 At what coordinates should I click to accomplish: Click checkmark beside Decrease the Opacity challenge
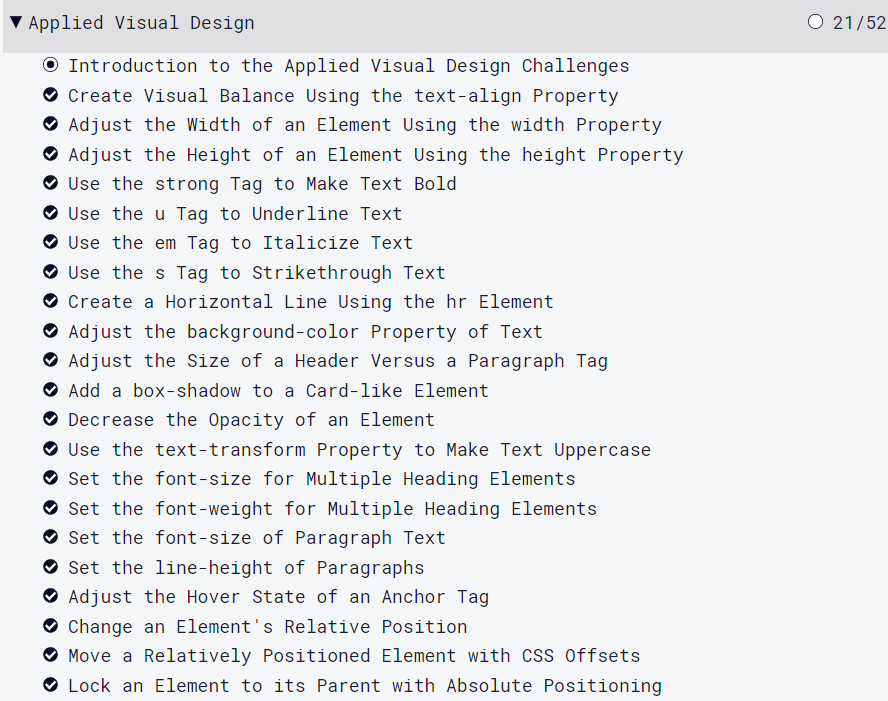(51, 420)
